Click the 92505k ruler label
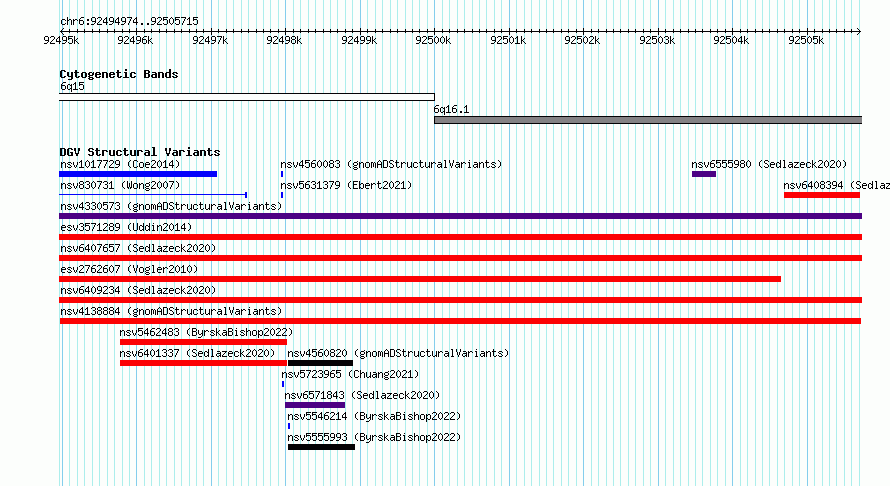The image size is (890, 486). coord(807,40)
